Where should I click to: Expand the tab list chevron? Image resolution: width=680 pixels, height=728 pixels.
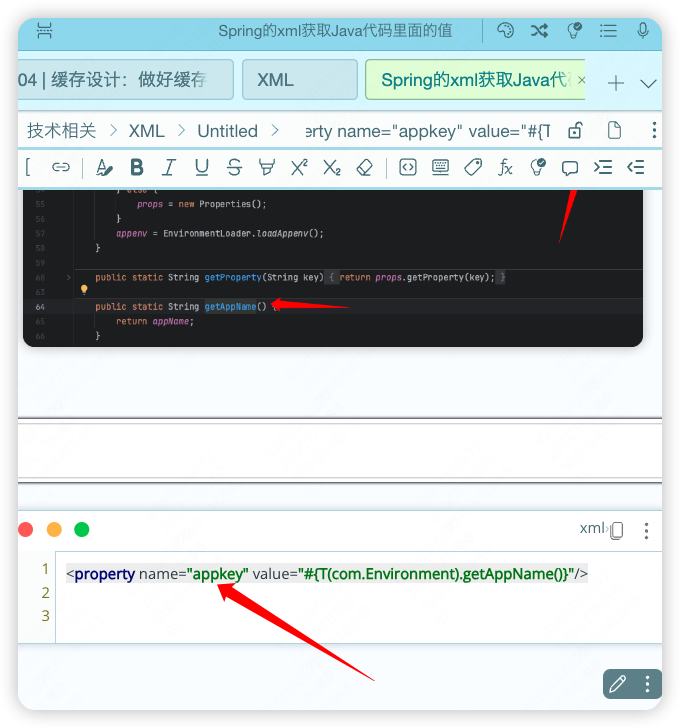[648, 84]
